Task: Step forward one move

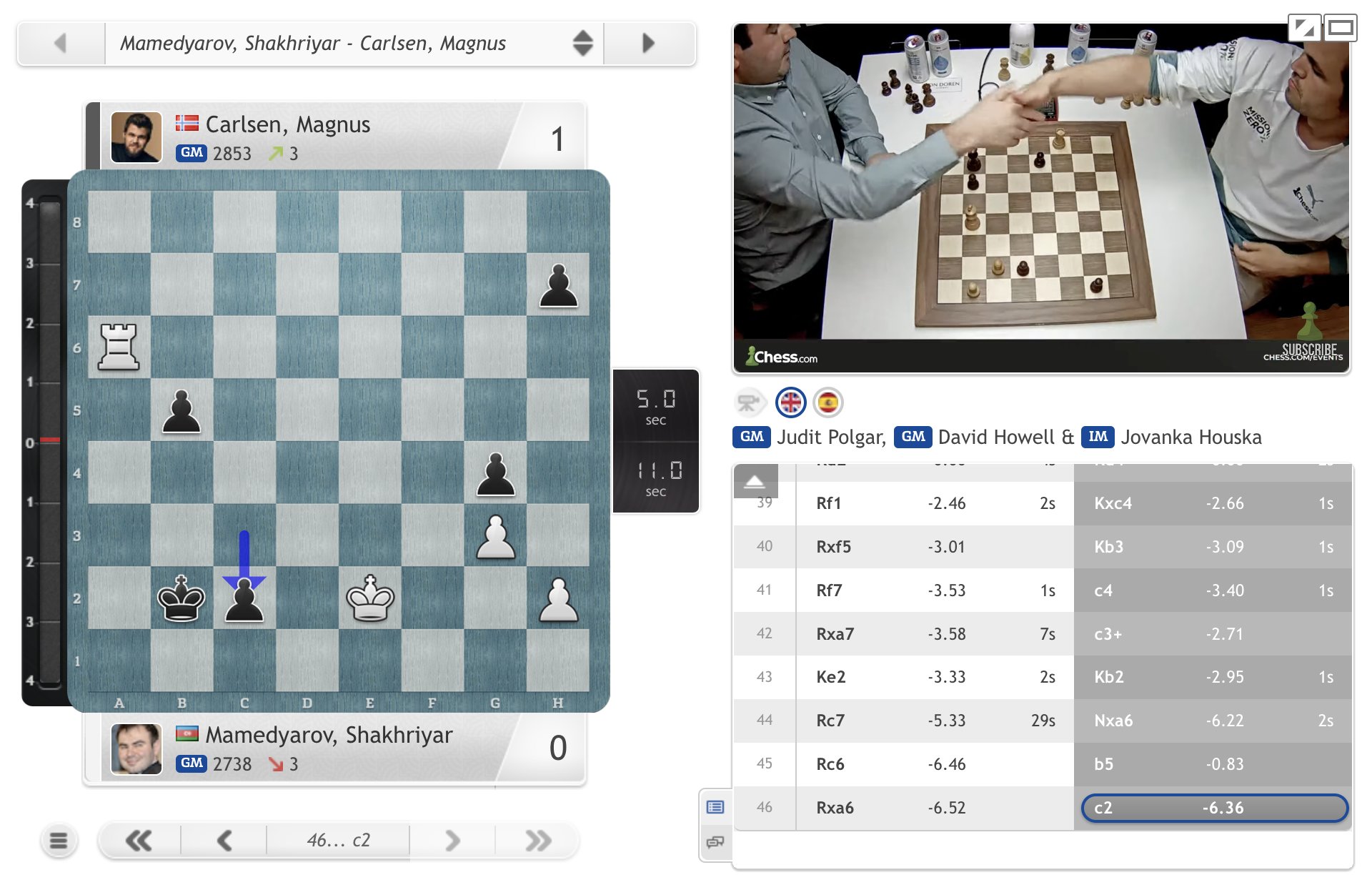Action: (452, 841)
